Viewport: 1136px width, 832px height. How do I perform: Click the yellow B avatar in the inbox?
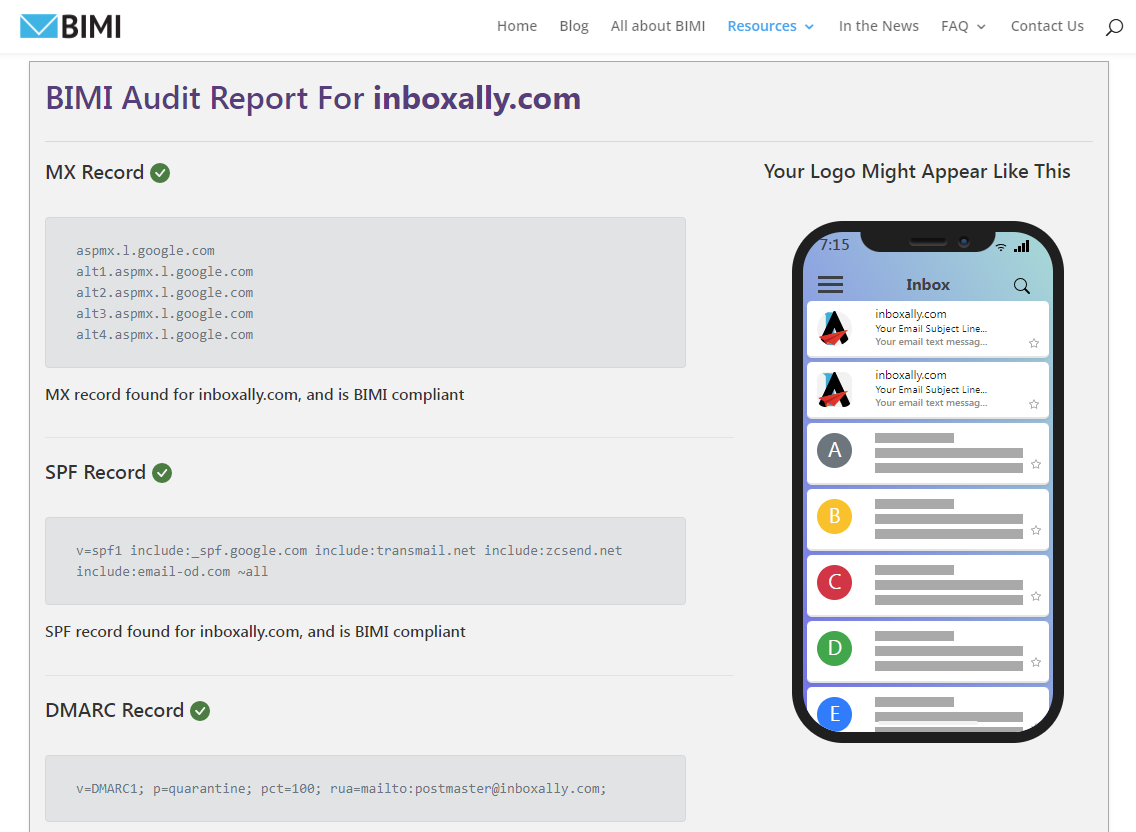(834, 516)
